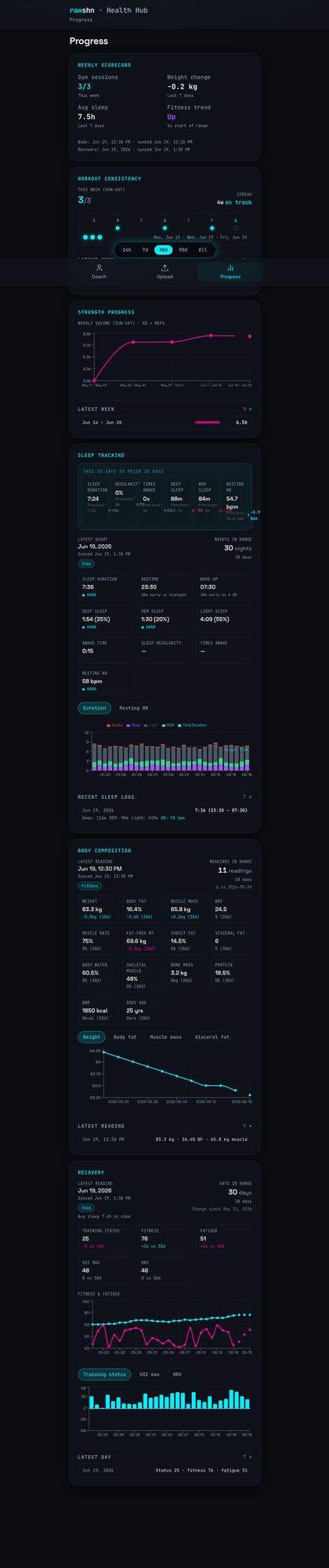The width and height of the screenshot is (329, 1568).
Task: Toggle the Awake legend item
Action: tap(114, 725)
